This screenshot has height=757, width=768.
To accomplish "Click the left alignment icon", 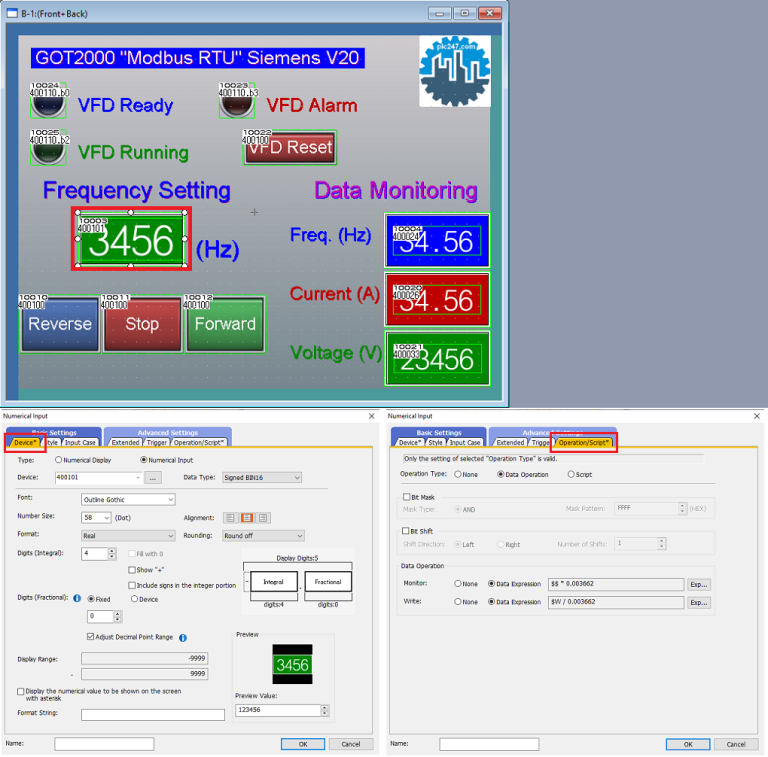I will point(230,518).
